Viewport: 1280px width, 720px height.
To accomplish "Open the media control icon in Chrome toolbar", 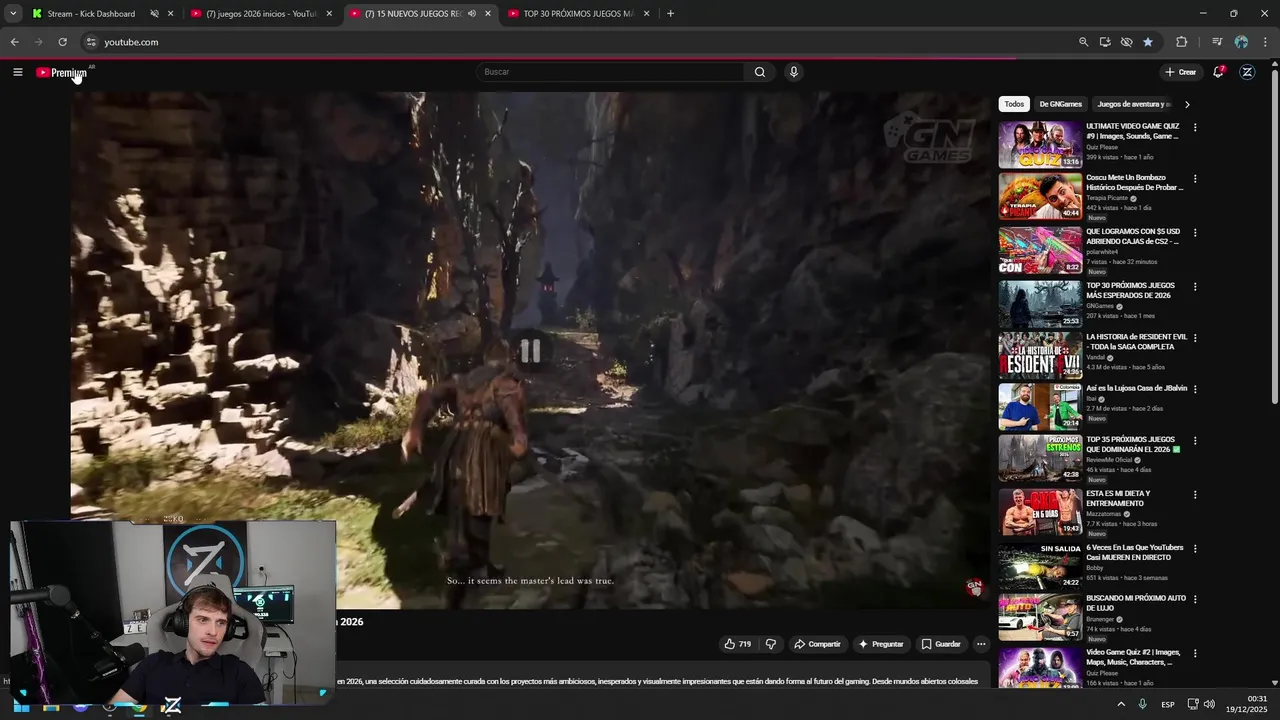I will [x=1217, y=42].
